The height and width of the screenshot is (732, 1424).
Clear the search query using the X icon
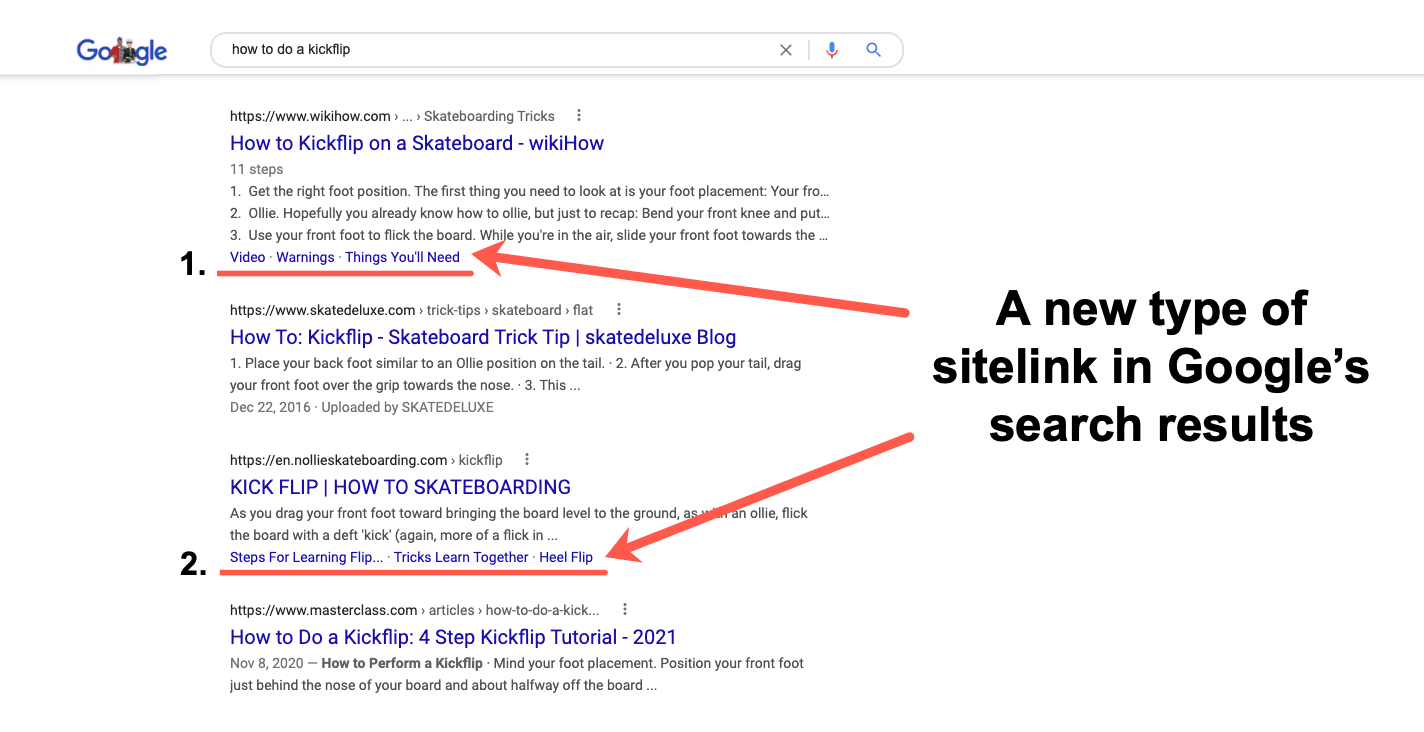(786, 49)
